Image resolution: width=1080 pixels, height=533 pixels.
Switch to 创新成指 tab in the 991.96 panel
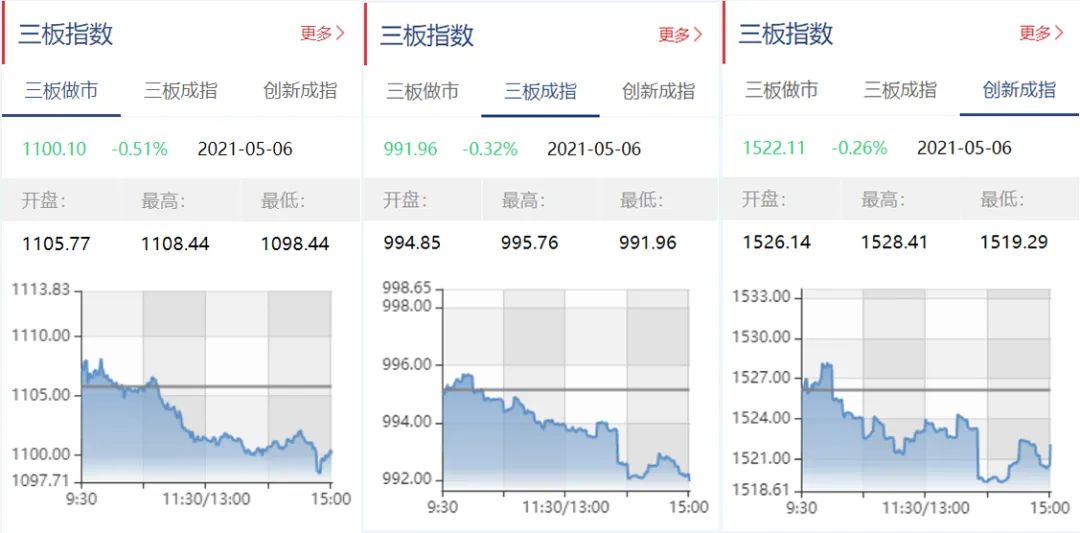[x=658, y=92]
